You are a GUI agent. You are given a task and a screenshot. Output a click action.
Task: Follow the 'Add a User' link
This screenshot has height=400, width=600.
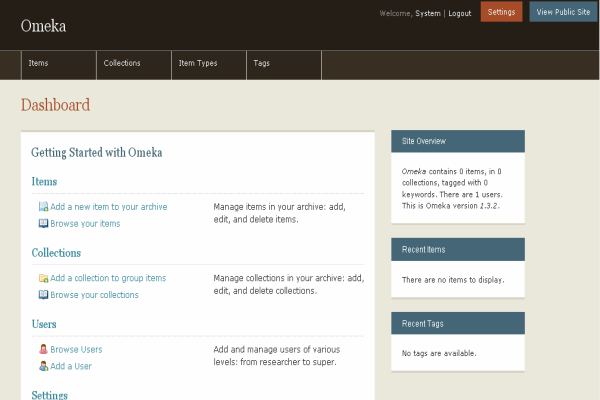[71, 366]
